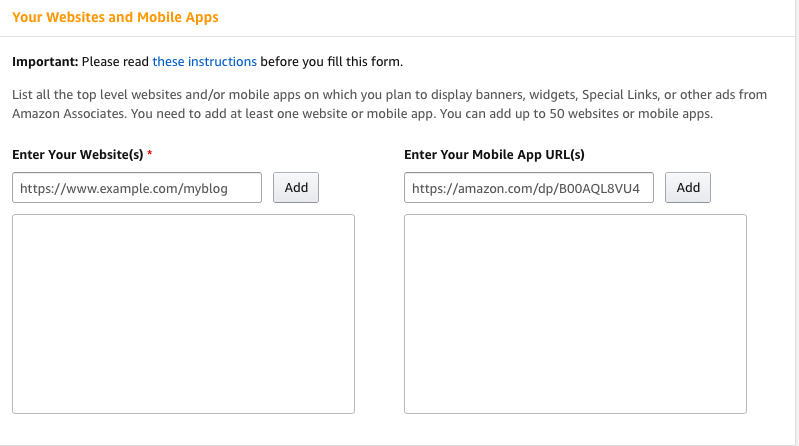Viewport: 799px width, 446px height.
Task: Click the red required asterisk
Action: pos(150,153)
